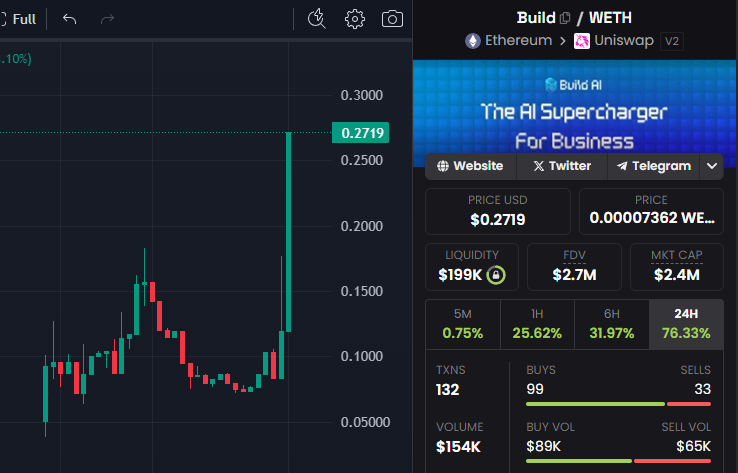
Task: Select the 1H timeframe tab
Action: [x=537, y=324]
